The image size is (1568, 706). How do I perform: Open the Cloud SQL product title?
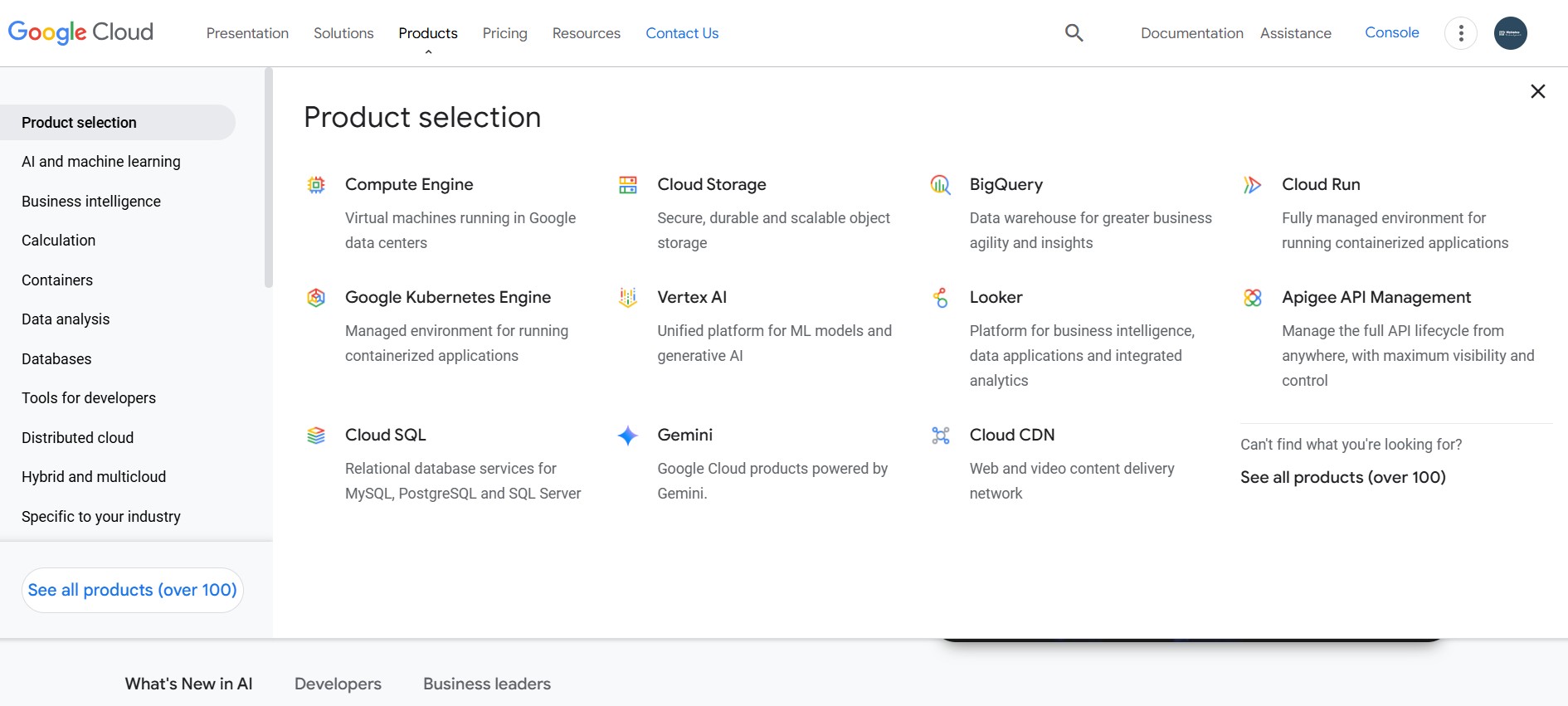386,435
